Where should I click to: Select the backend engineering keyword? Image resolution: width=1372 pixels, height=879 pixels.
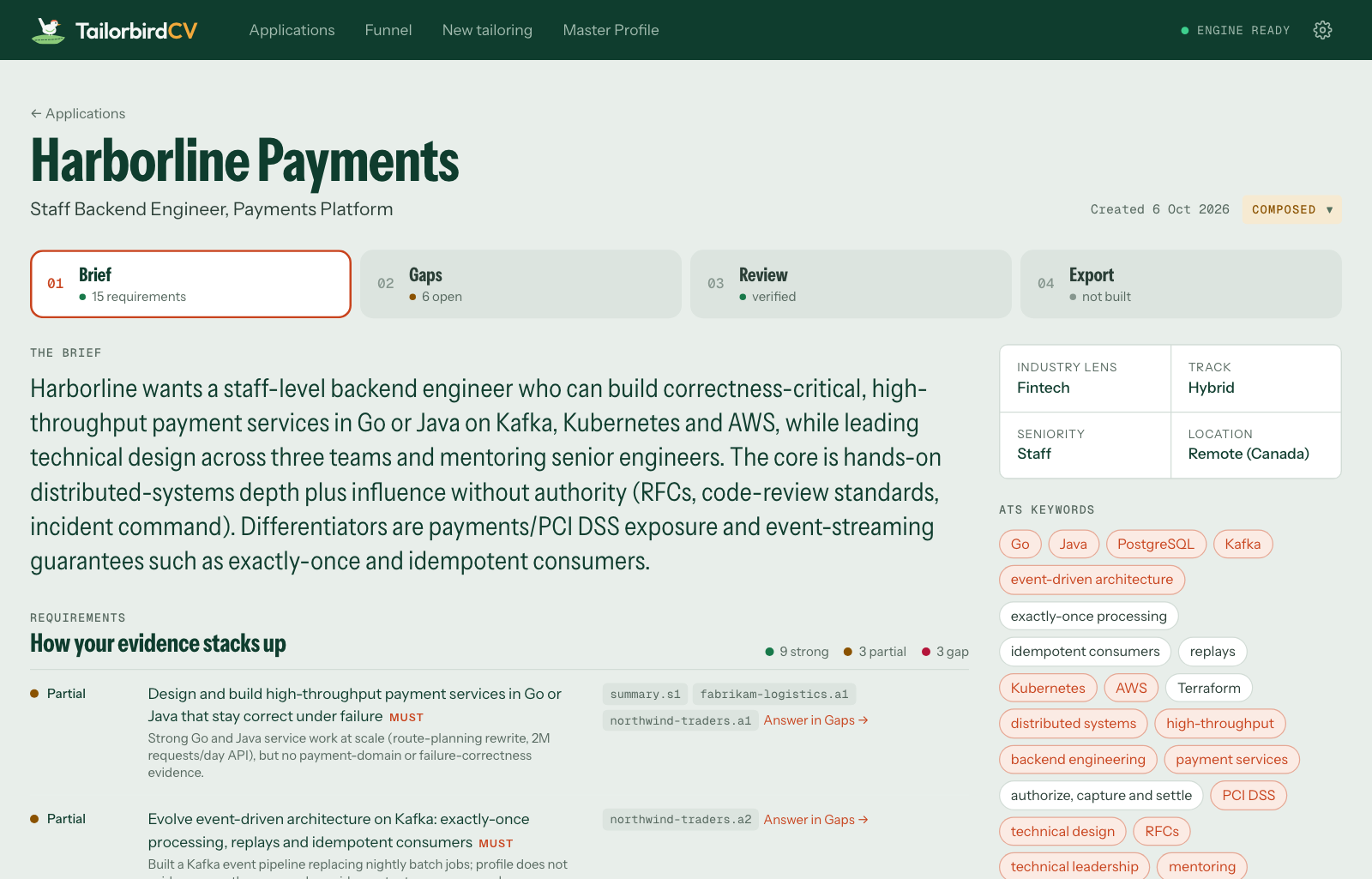(1078, 760)
